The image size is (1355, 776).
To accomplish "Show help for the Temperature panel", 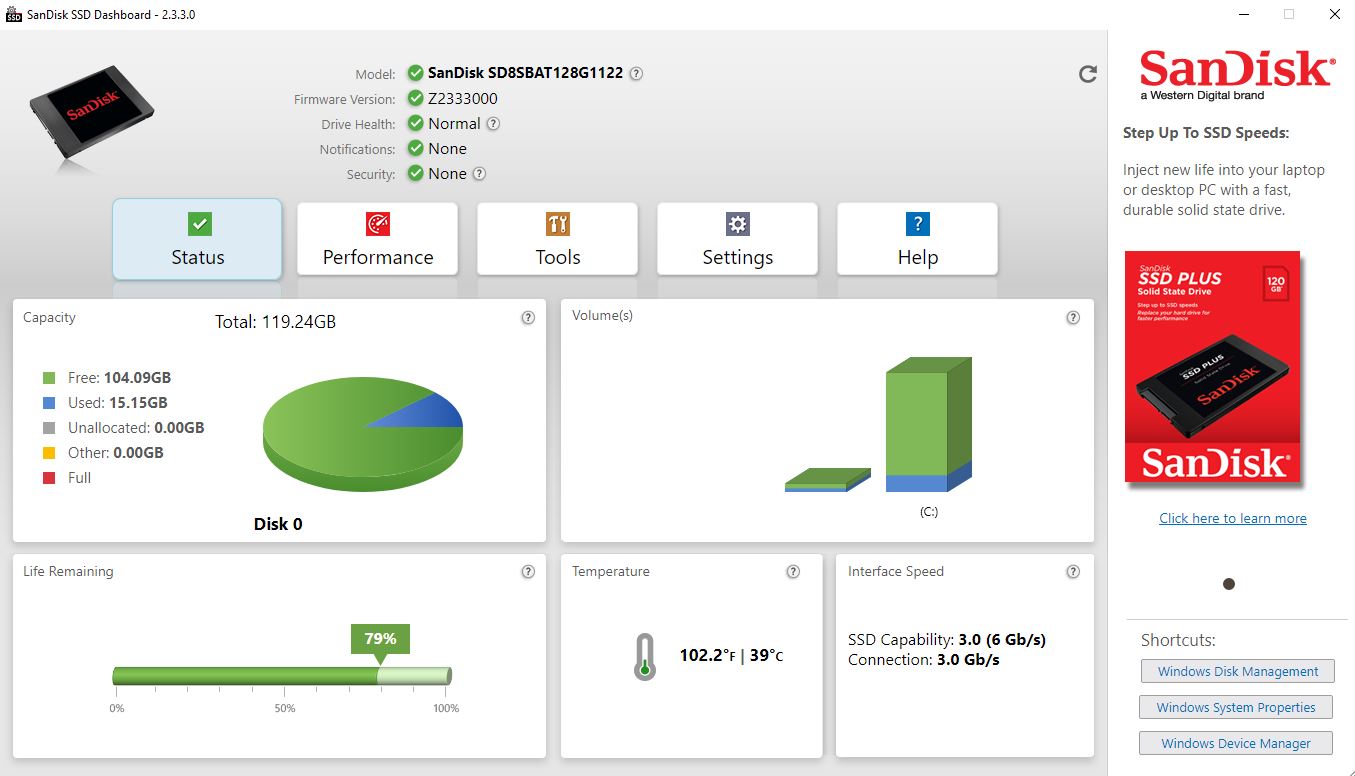I will pyautogui.click(x=793, y=572).
